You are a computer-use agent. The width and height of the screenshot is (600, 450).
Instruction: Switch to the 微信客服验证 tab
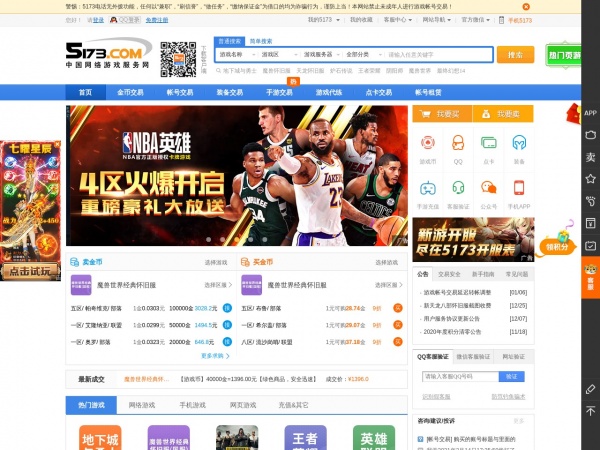[x=473, y=357]
